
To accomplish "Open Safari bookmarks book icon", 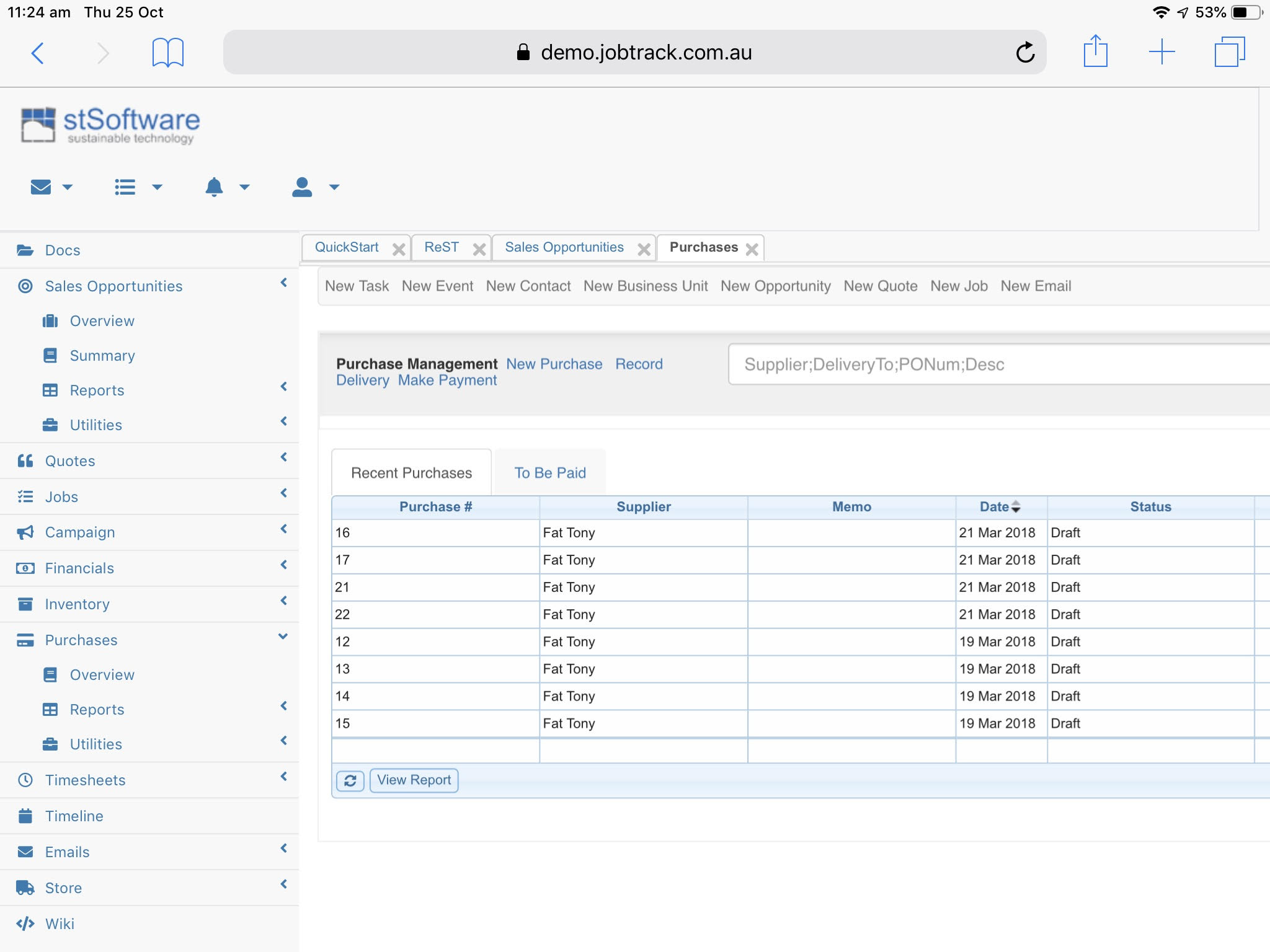I will (167, 53).
